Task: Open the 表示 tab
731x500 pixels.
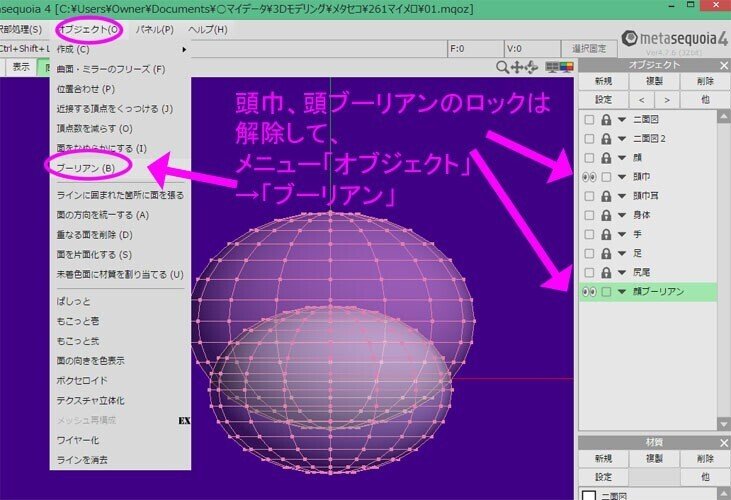Action: [21, 67]
